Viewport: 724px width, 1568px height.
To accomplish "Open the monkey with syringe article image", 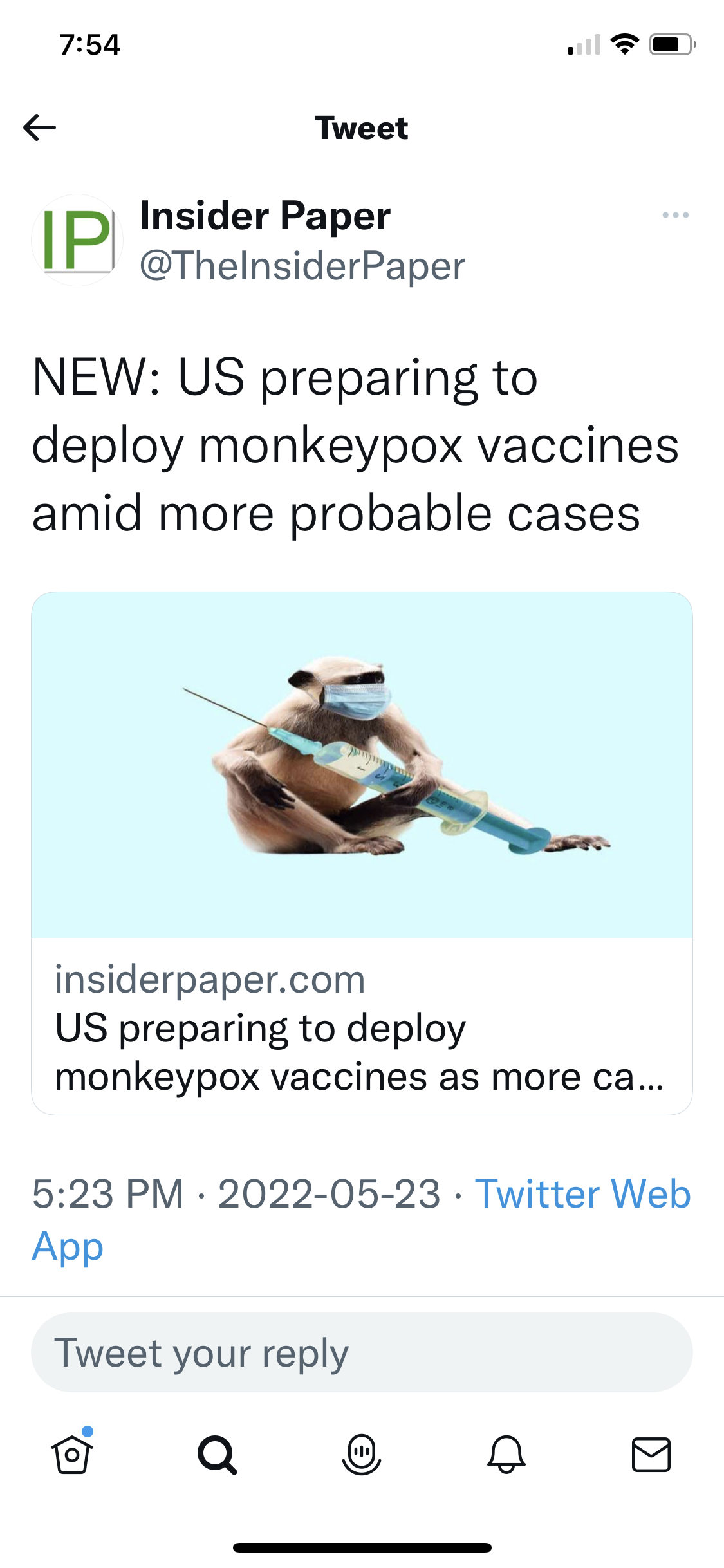I will pos(362,765).
